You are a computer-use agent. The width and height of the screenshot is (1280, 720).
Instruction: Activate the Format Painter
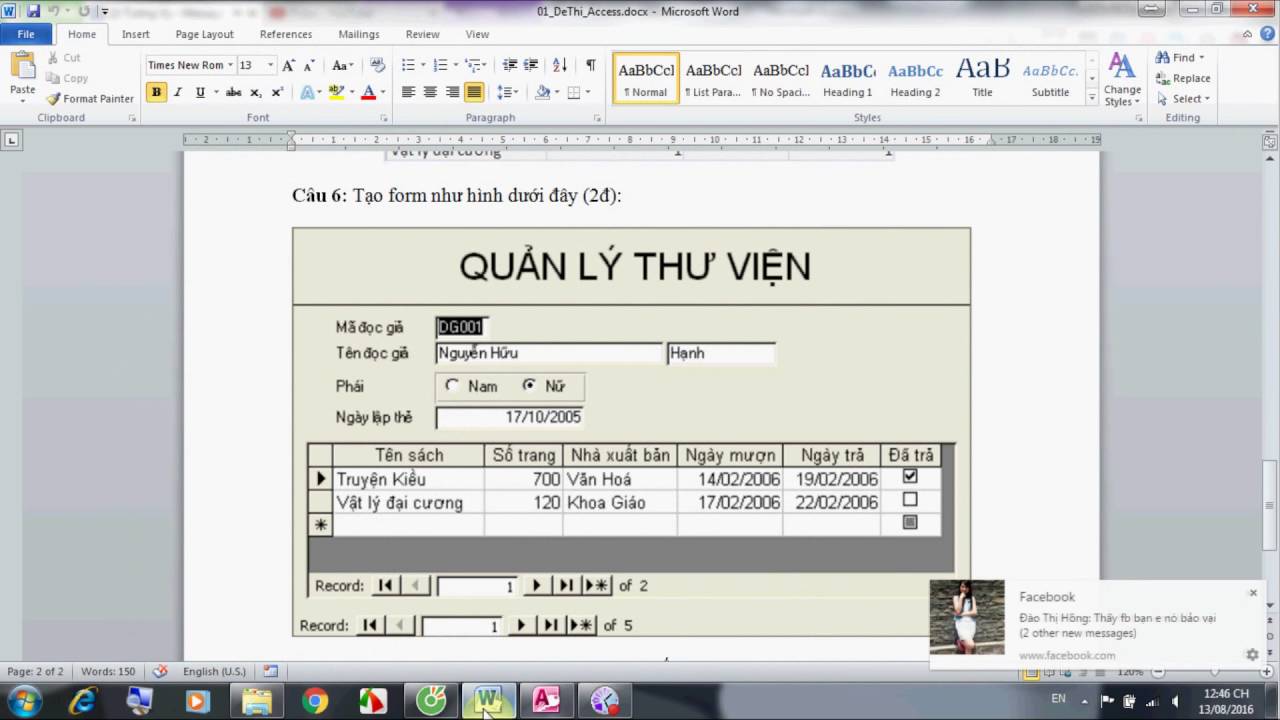pos(90,99)
